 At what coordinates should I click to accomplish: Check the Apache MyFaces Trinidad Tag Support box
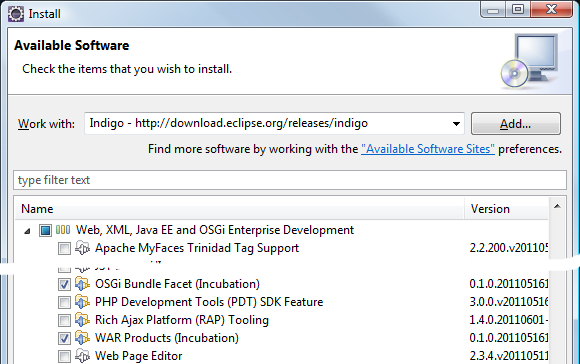[64, 249]
